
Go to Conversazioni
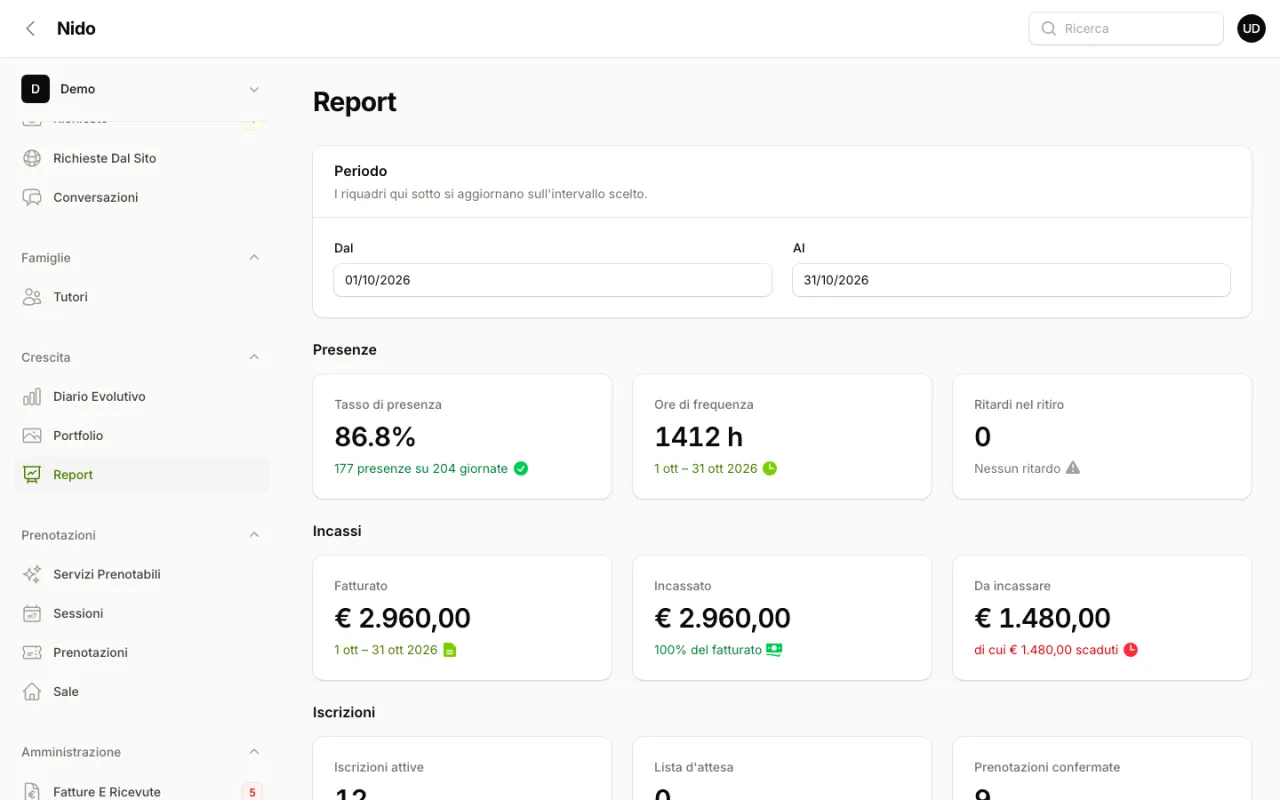point(142,197)
